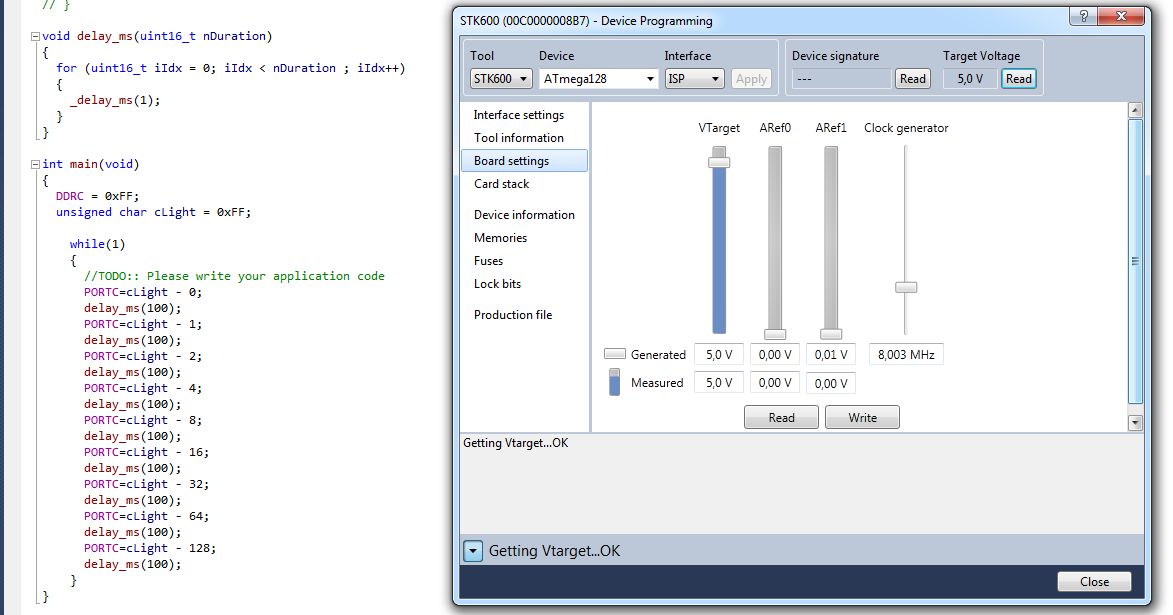Click 'unsigned char cLight = 0xFF;' line
Screen dimensions: 1173x615
pos(153,212)
